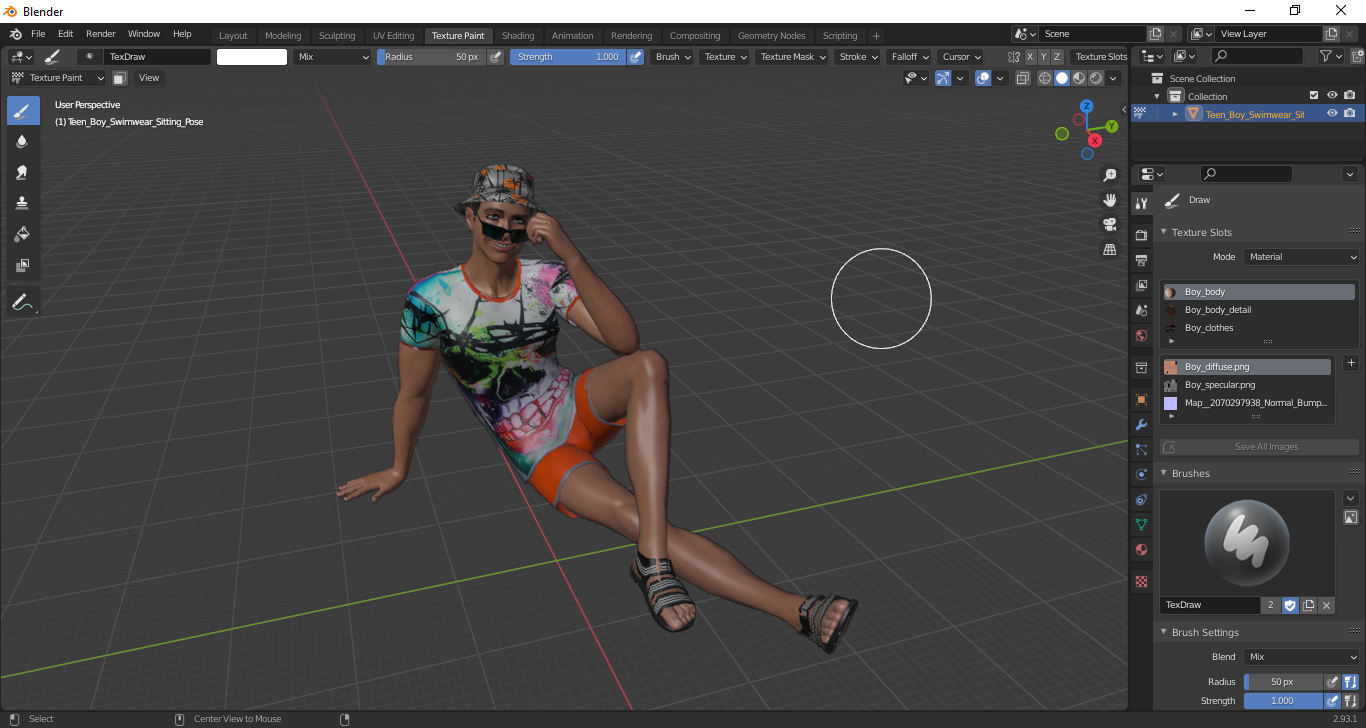Click the white brush color swatch
Screen dimensions: 1366x728
point(252,57)
